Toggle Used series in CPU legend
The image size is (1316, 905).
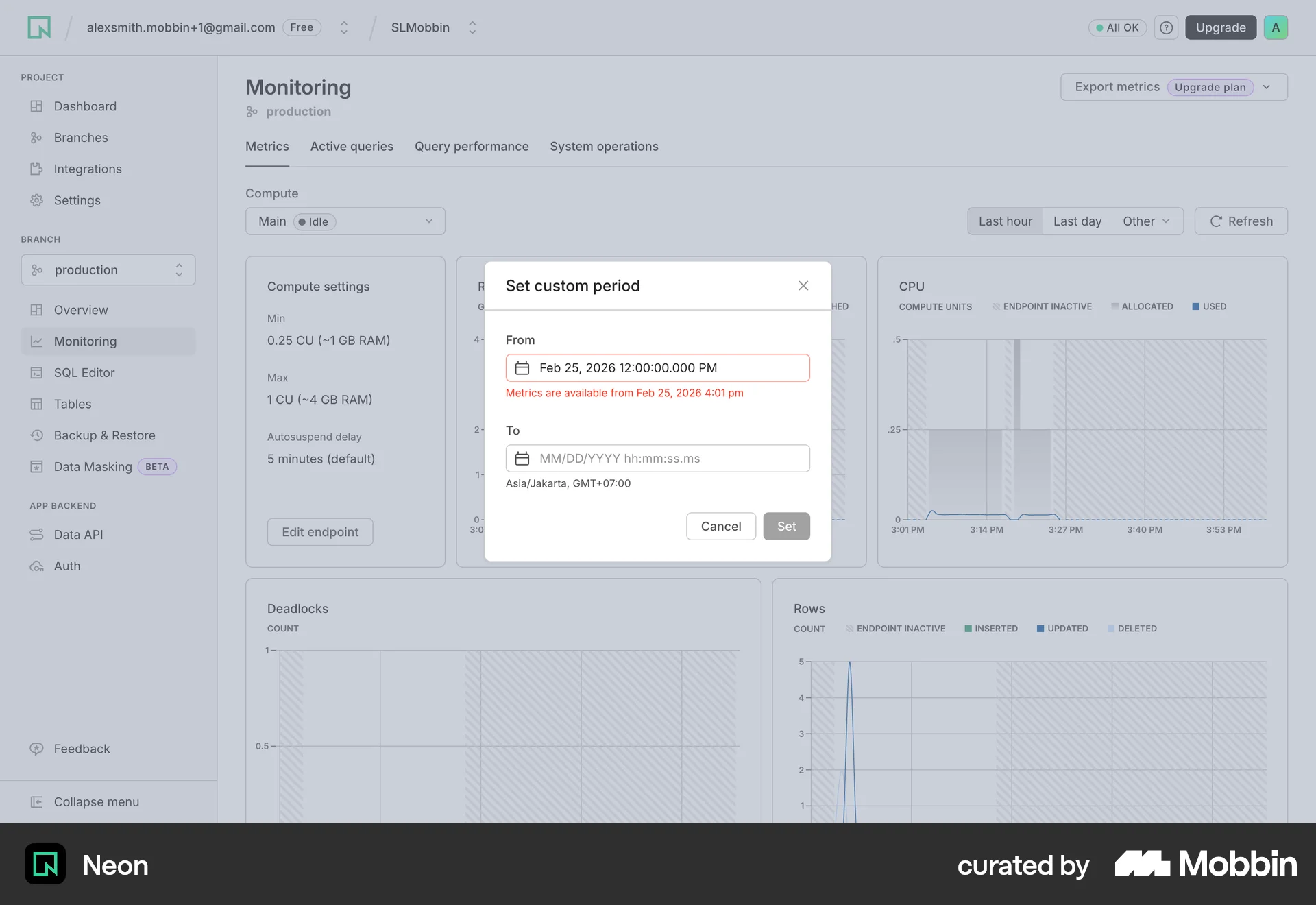[x=1209, y=306]
